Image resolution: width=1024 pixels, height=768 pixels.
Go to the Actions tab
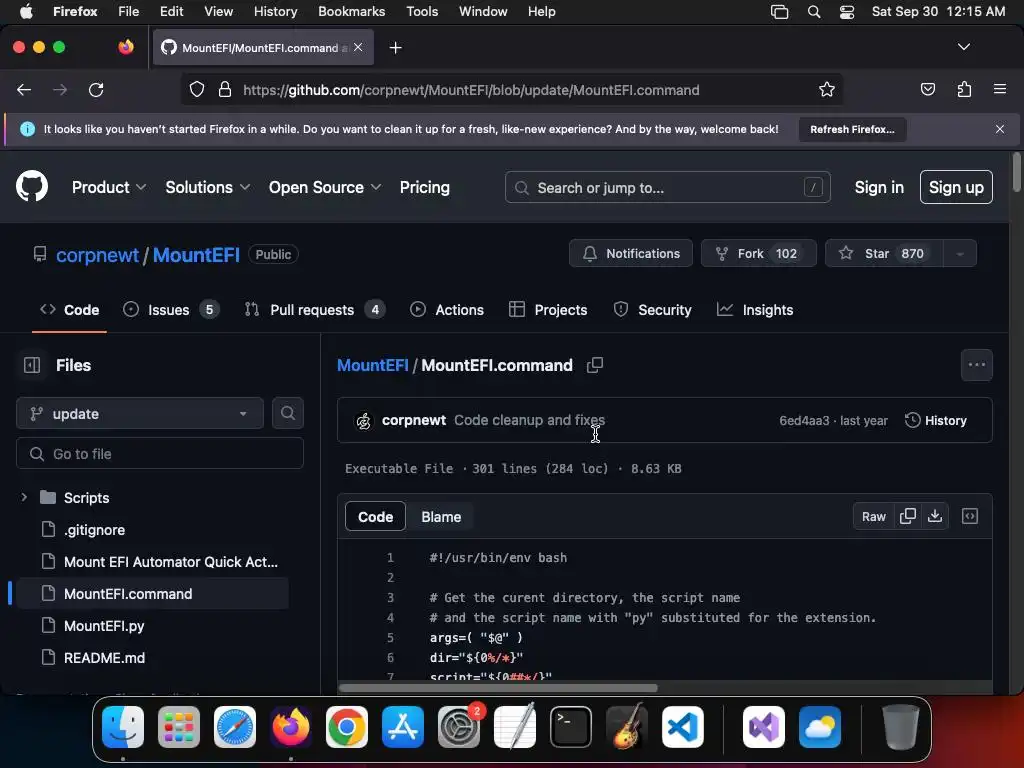tap(447, 310)
